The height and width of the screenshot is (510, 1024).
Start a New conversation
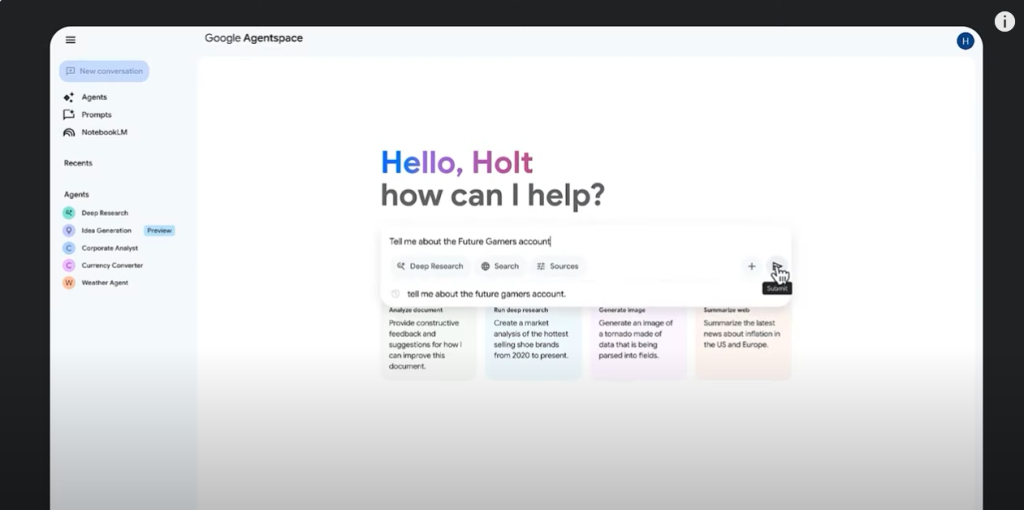(x=104, y=71)
